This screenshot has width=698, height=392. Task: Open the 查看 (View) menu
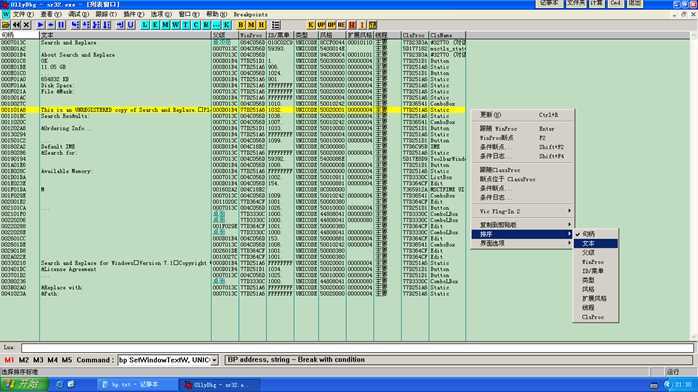51,15
